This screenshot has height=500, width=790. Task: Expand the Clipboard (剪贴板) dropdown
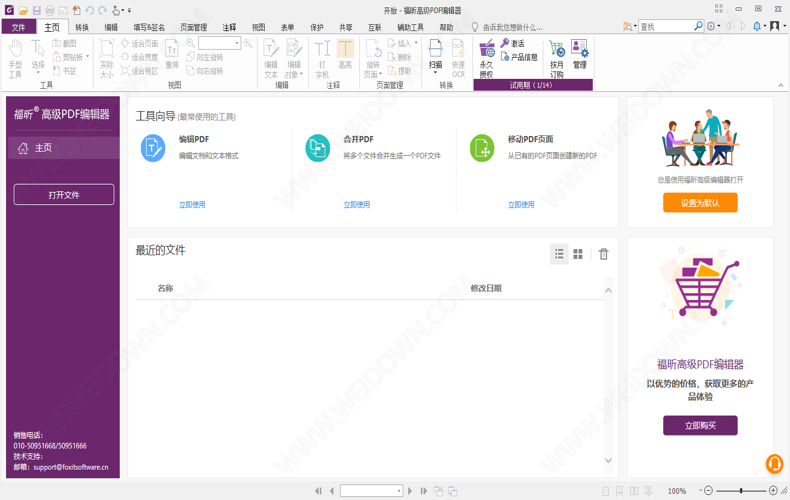pos(88,56)
